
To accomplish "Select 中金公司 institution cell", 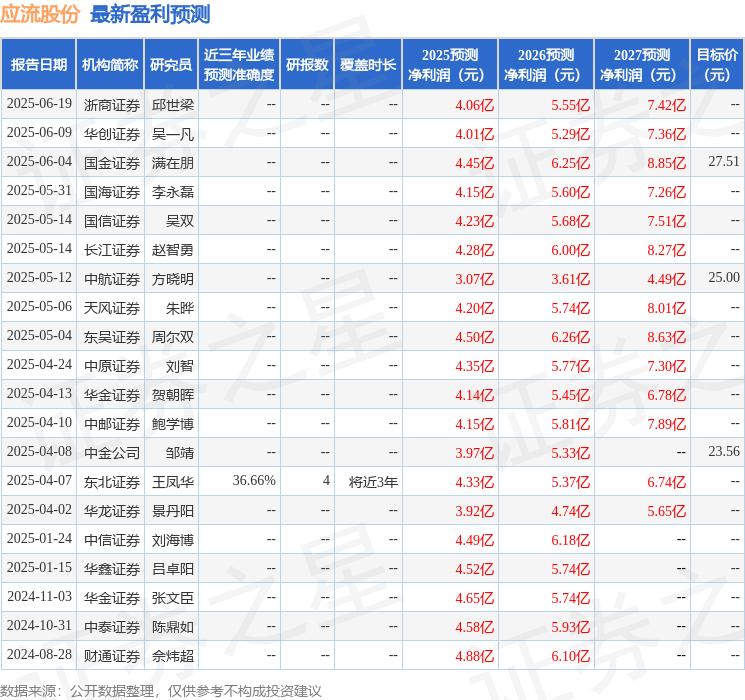I will pos(112,453).
